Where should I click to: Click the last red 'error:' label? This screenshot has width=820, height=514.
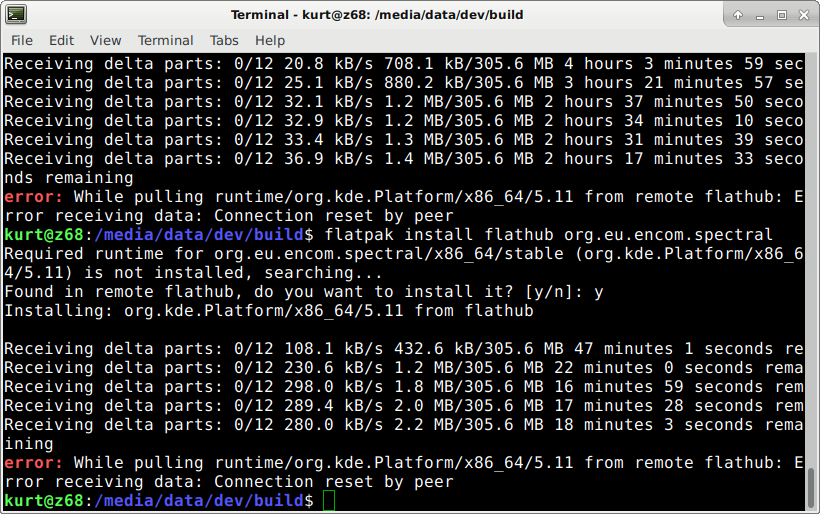point(33,462)
